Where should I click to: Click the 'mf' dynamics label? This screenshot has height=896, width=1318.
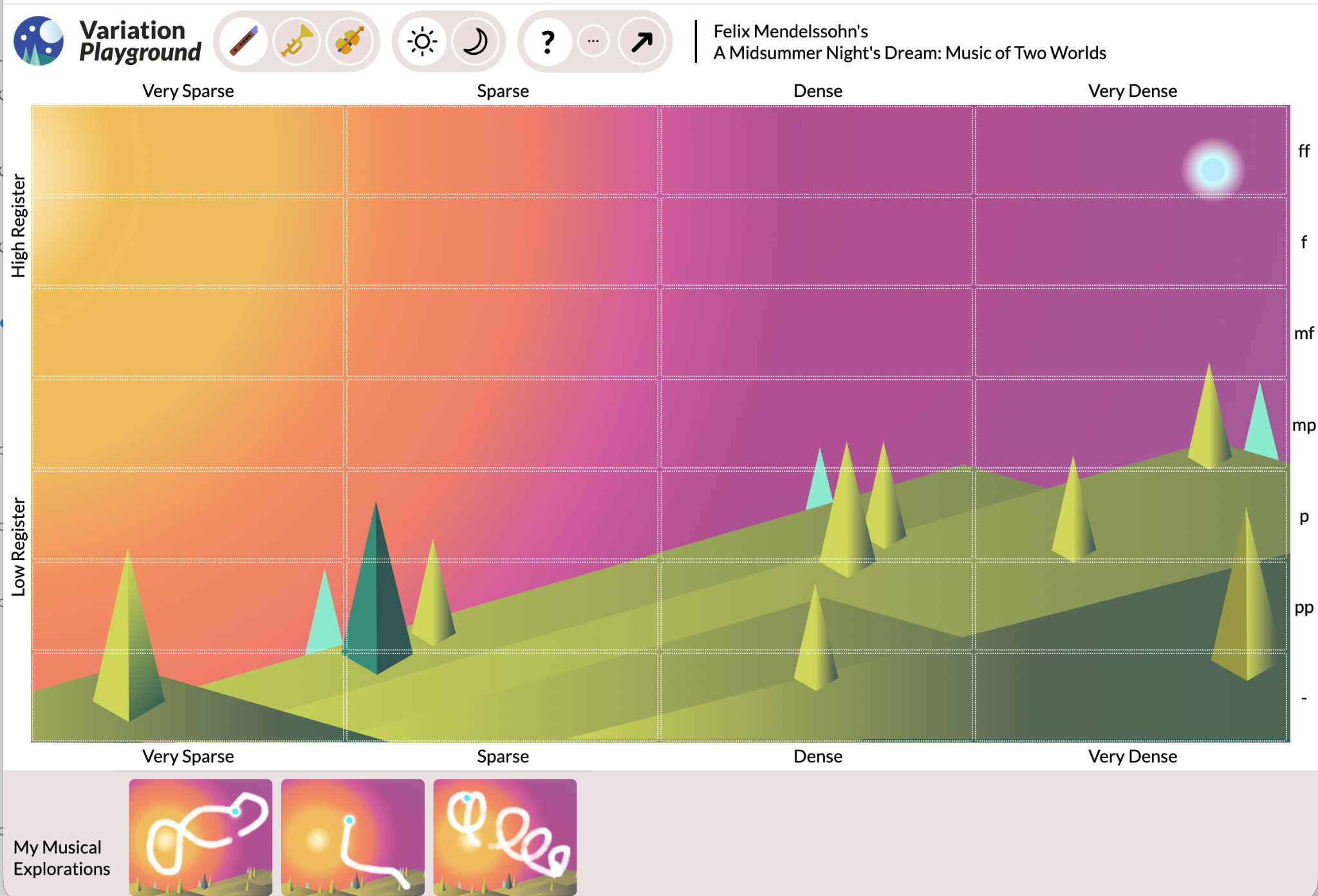(x=1304, y=333)
